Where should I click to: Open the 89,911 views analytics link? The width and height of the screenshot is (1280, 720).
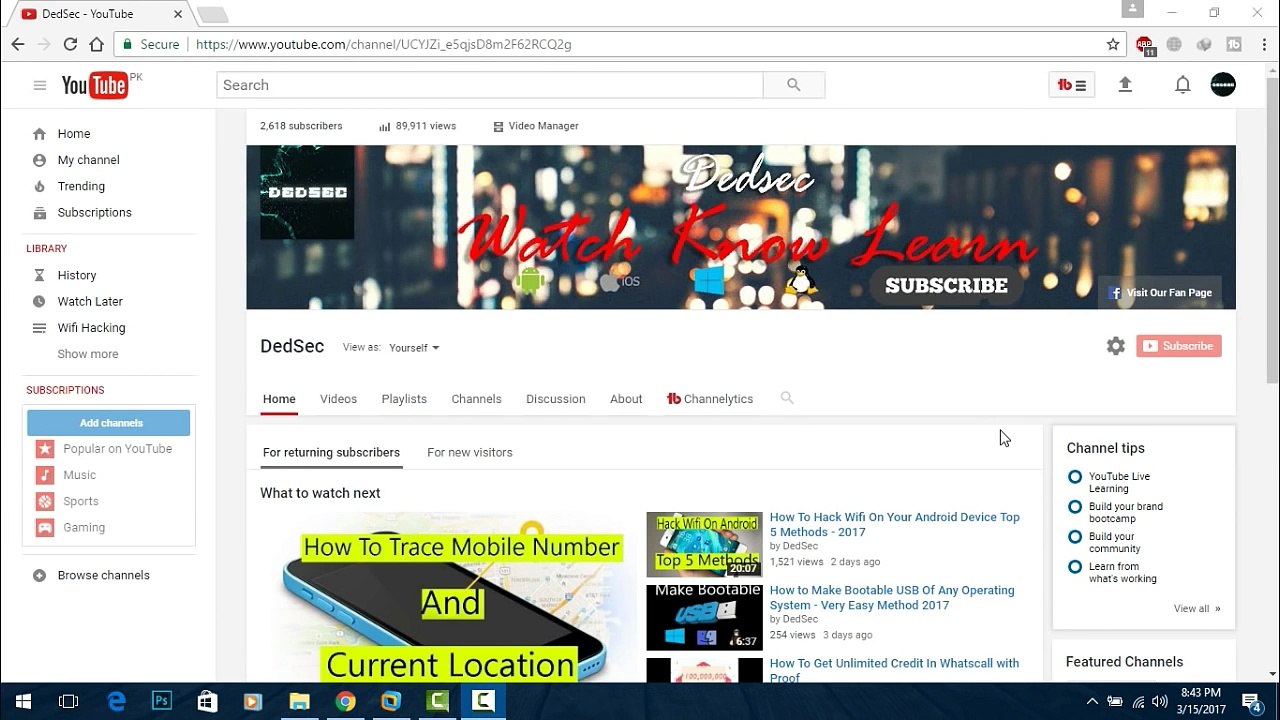417,126
